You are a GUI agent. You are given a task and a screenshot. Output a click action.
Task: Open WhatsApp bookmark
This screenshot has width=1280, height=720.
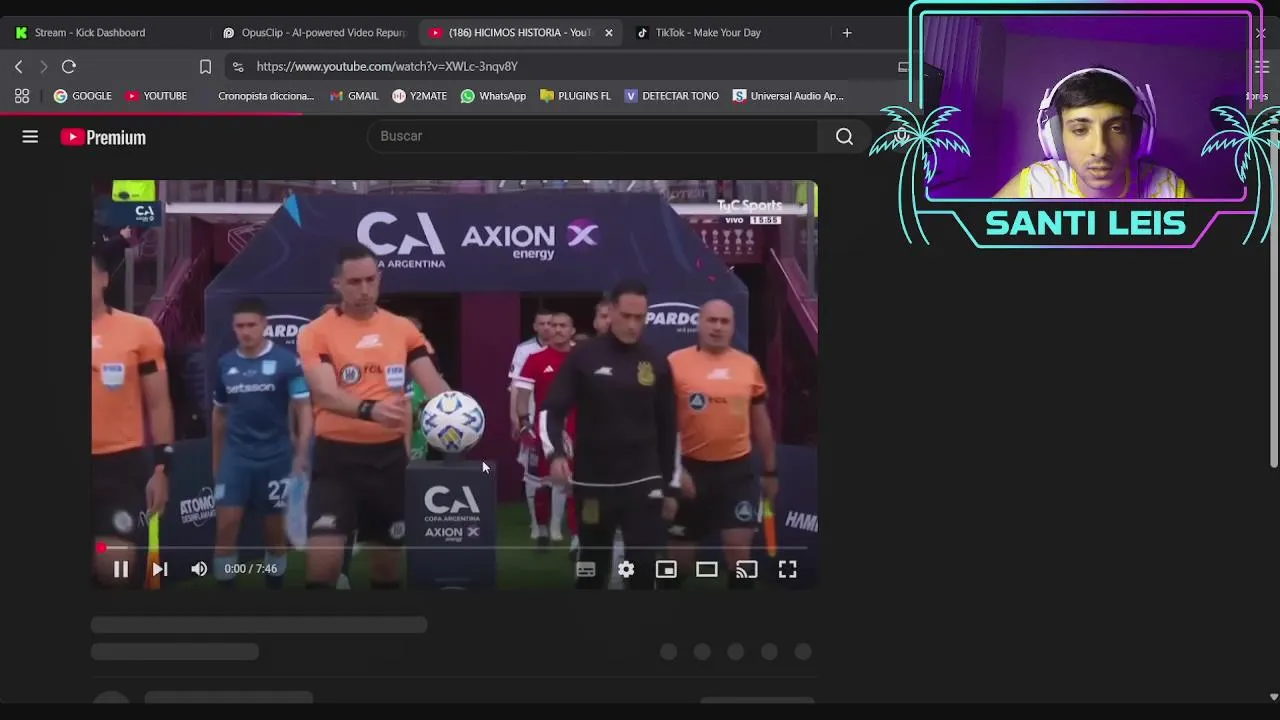(x=493, y=96)
